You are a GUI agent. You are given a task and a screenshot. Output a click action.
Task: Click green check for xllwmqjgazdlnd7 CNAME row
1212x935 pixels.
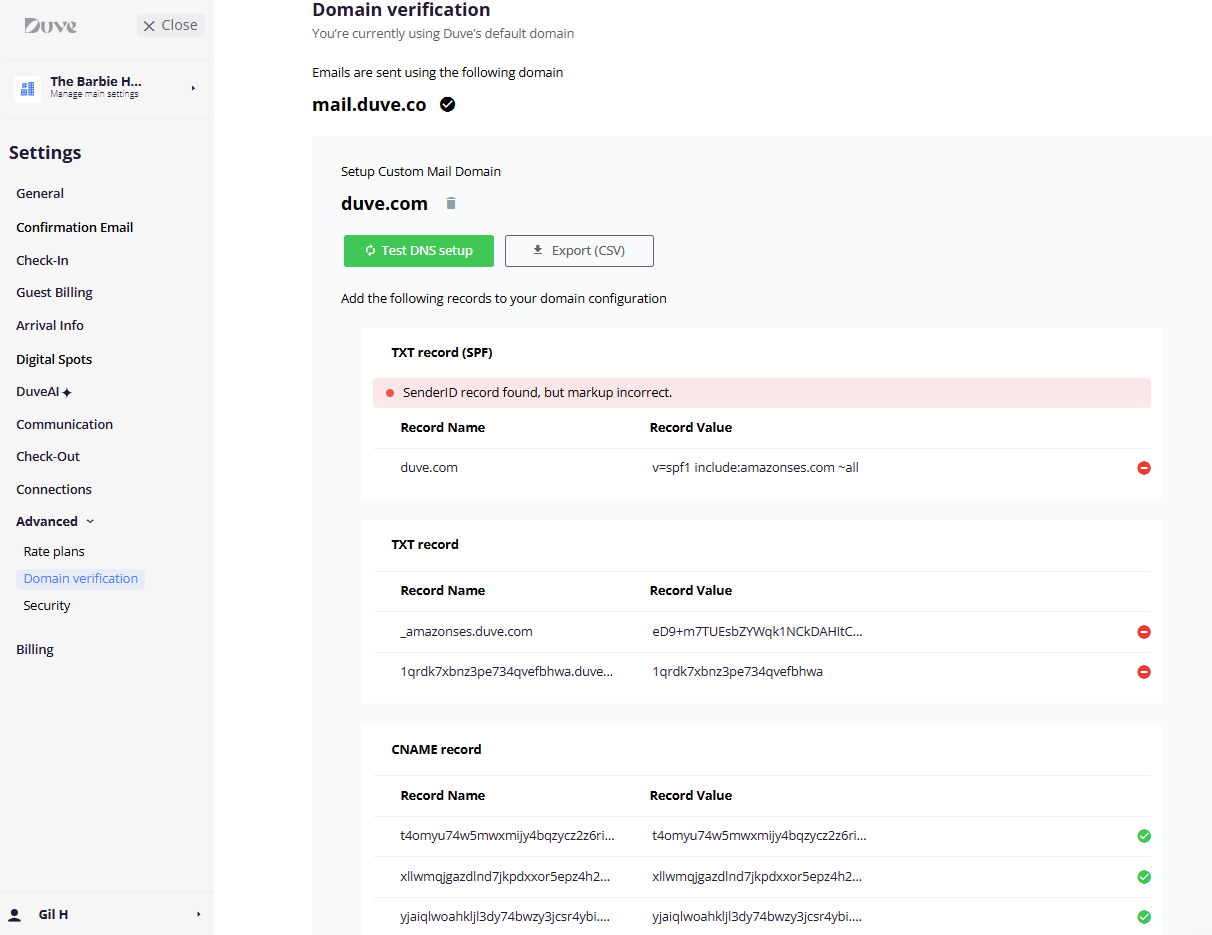(1144, 877)
